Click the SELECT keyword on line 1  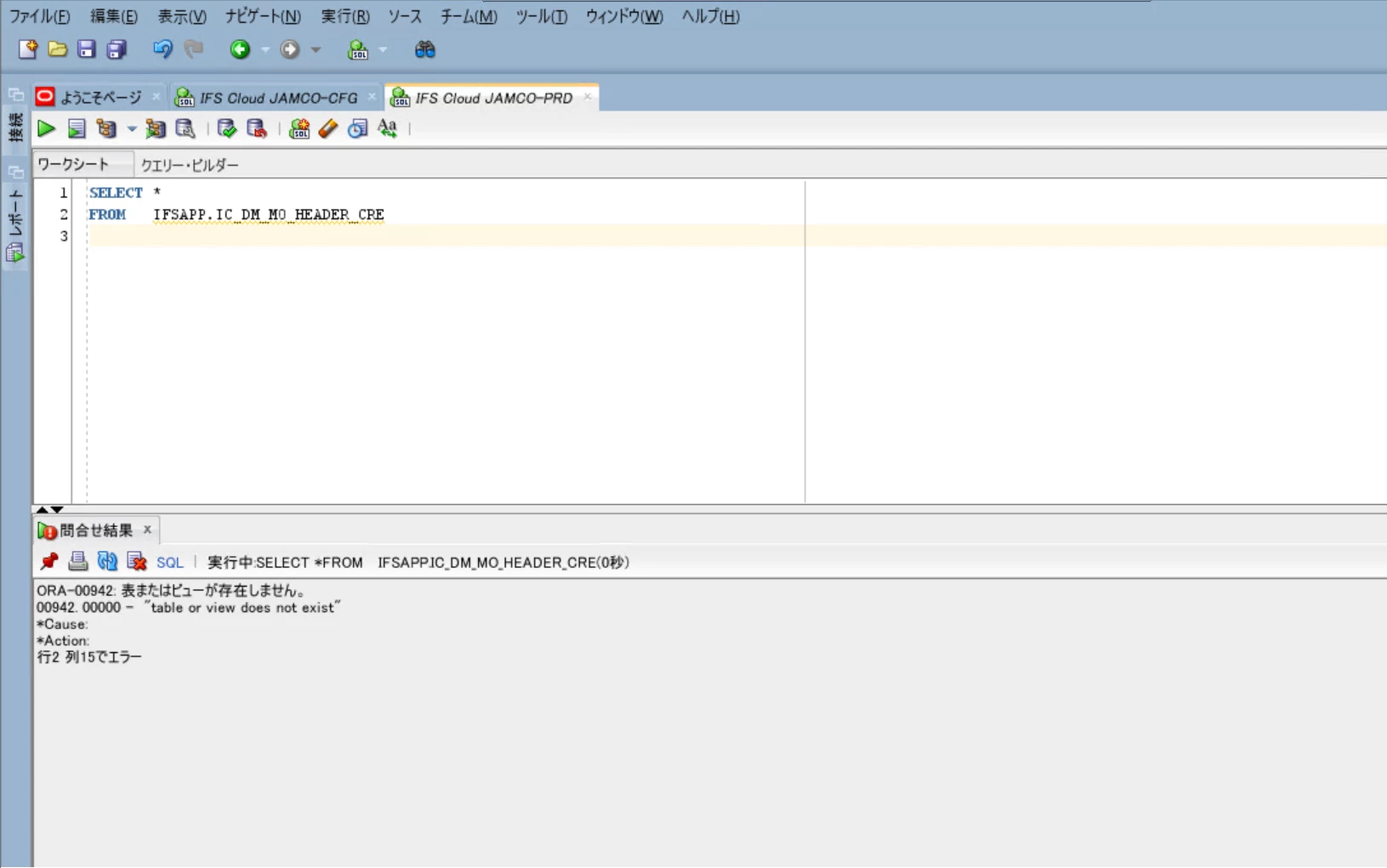116,193
